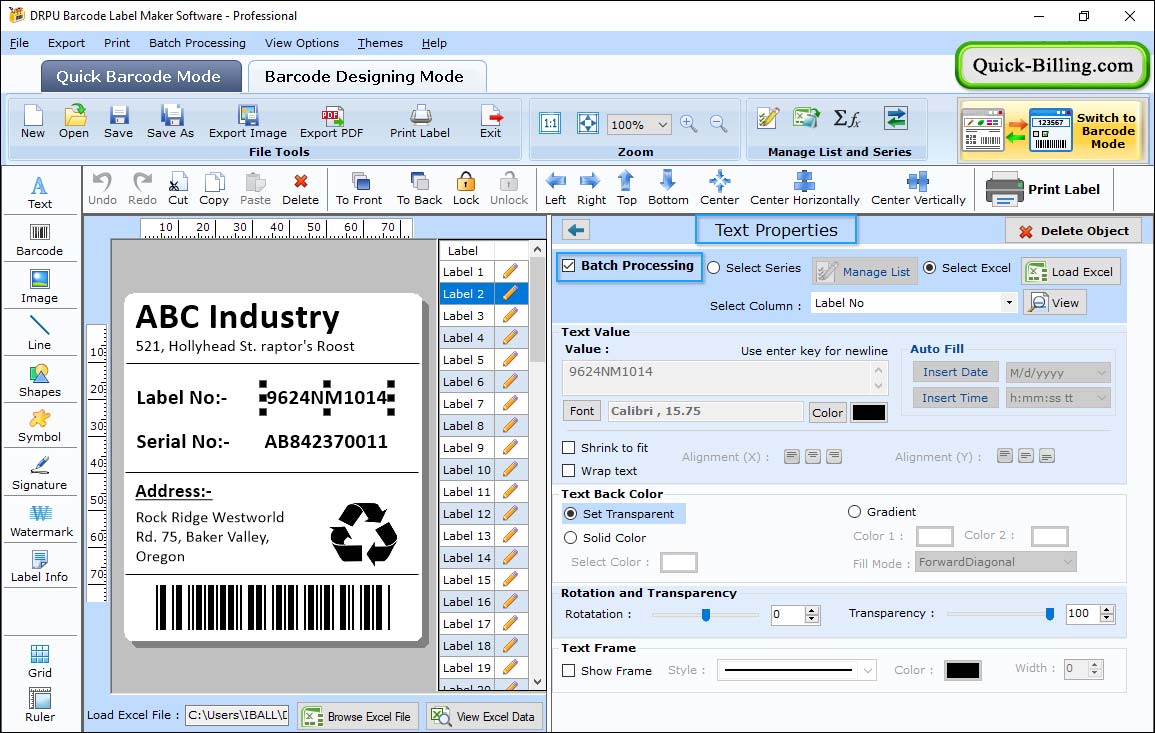
Task: Toggle the Ruler display
Action: [x=40, y=705]
